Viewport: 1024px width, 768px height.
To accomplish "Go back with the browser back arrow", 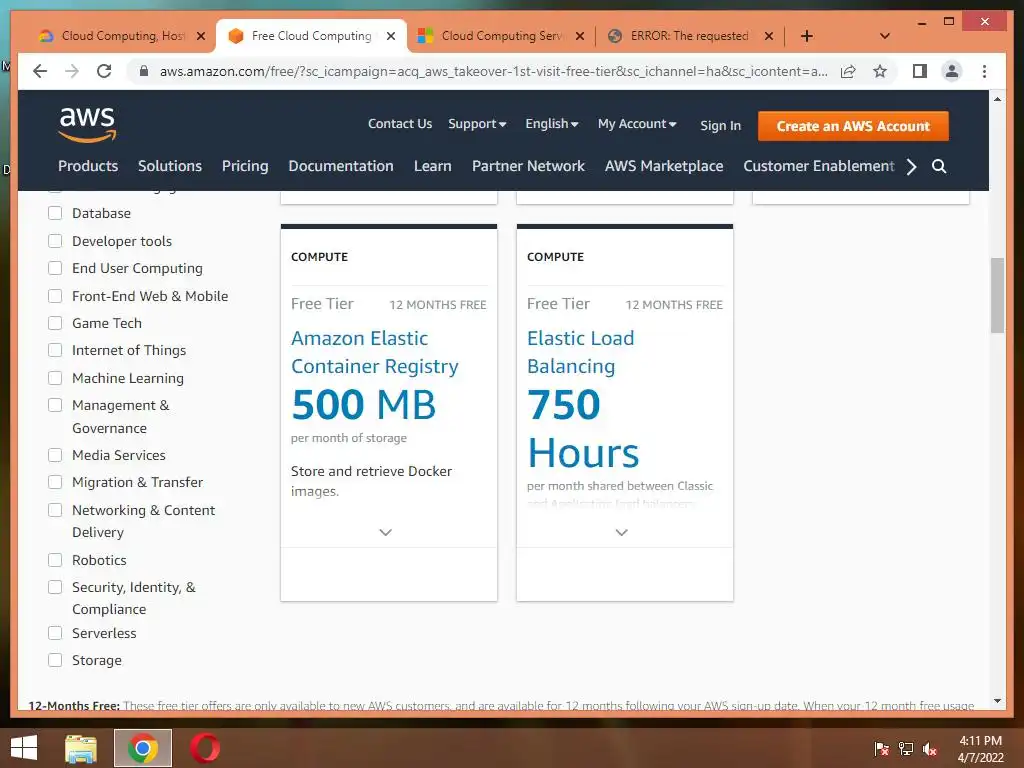I will [40, 71].
